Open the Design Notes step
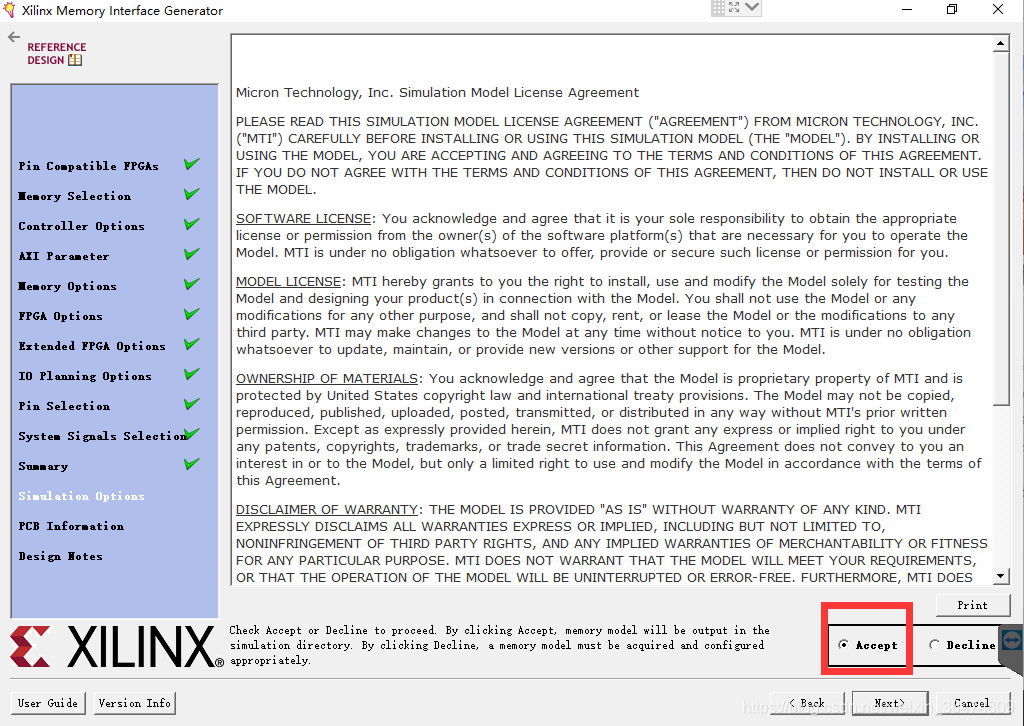The width and height of the screenshot is (1024, 726). (61, 556)
